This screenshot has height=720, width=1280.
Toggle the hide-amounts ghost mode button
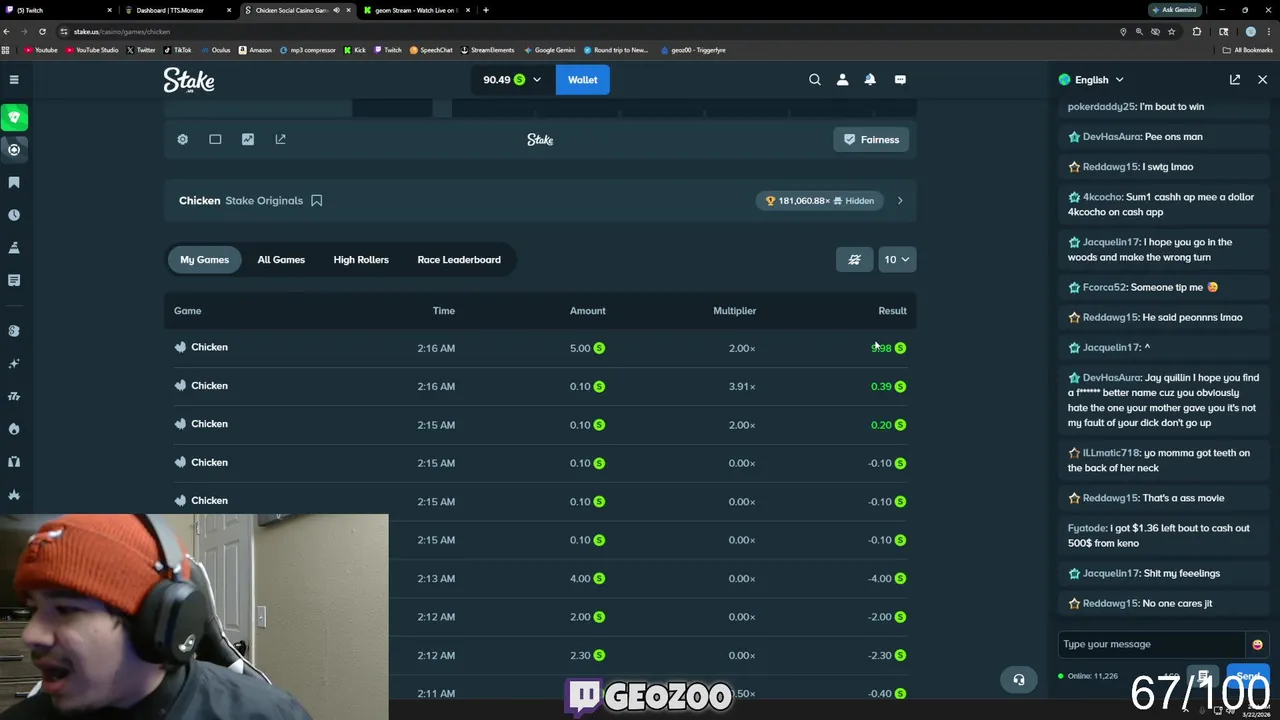pos(854,259)
